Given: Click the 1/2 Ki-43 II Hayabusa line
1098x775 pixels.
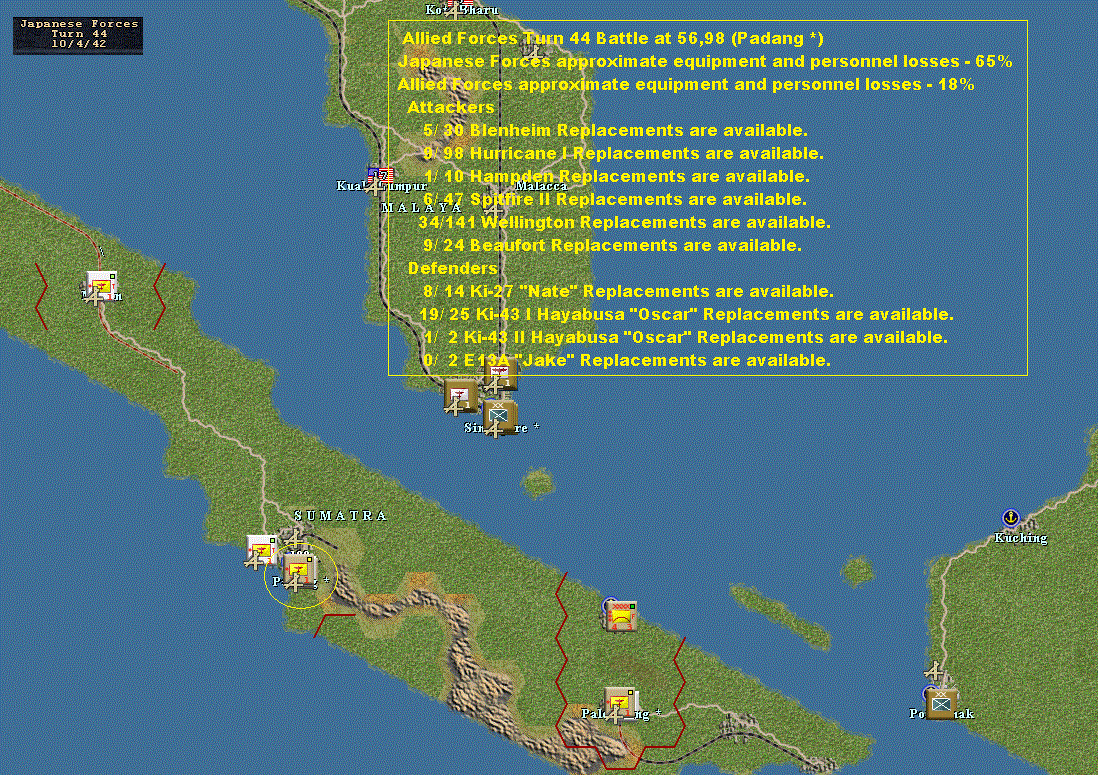Looking at the screenshot, I should point(686,337).
